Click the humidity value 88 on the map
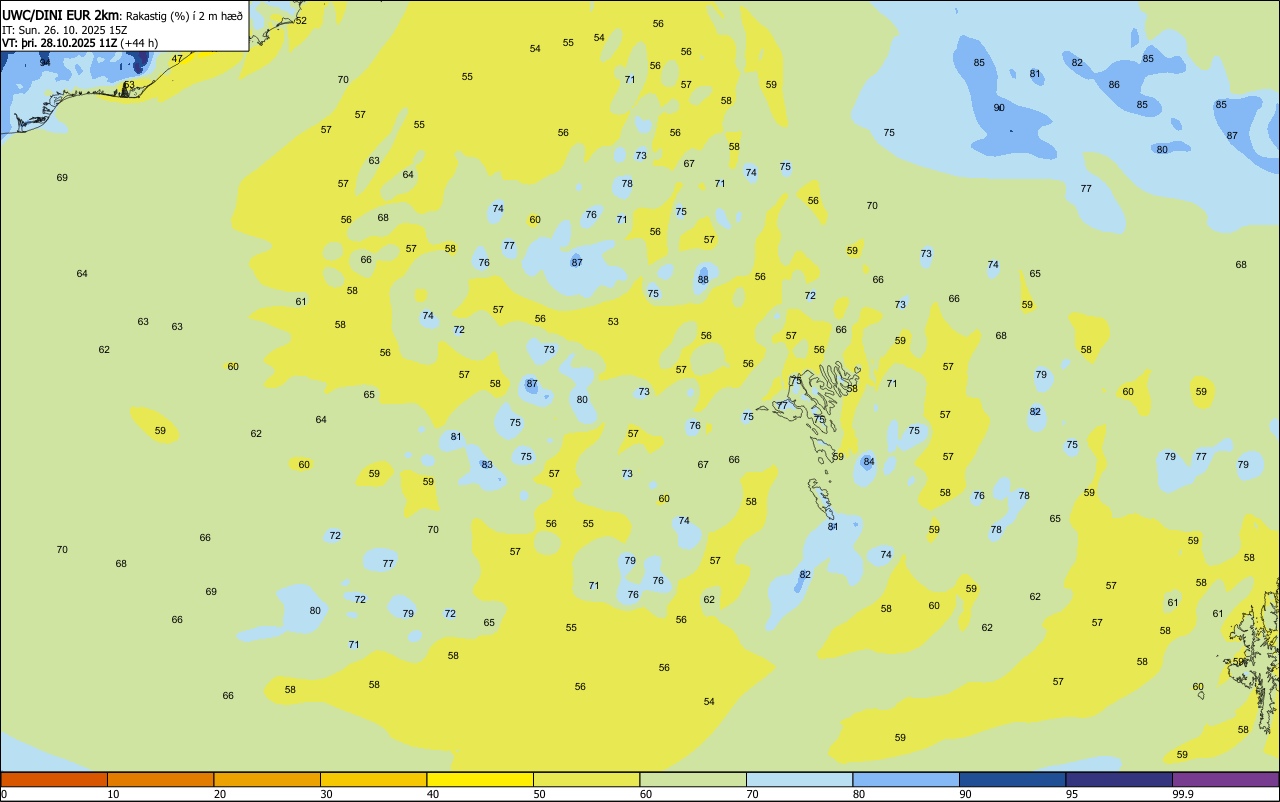 [x=703, y=280]
